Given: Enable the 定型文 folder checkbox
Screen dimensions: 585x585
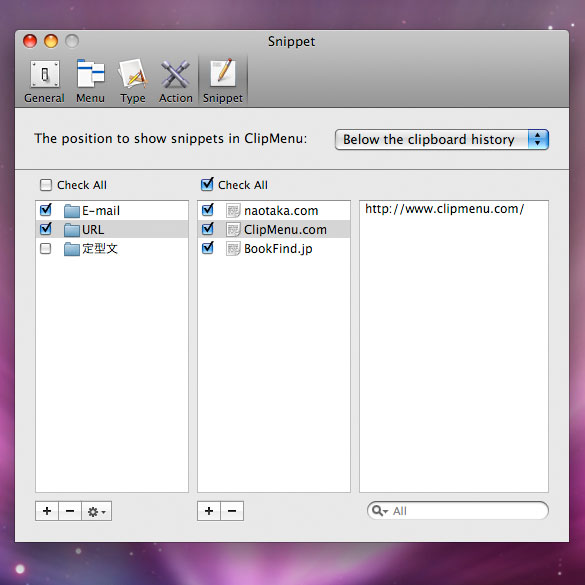Looking at the screenshot, I should tap(46, 248).
